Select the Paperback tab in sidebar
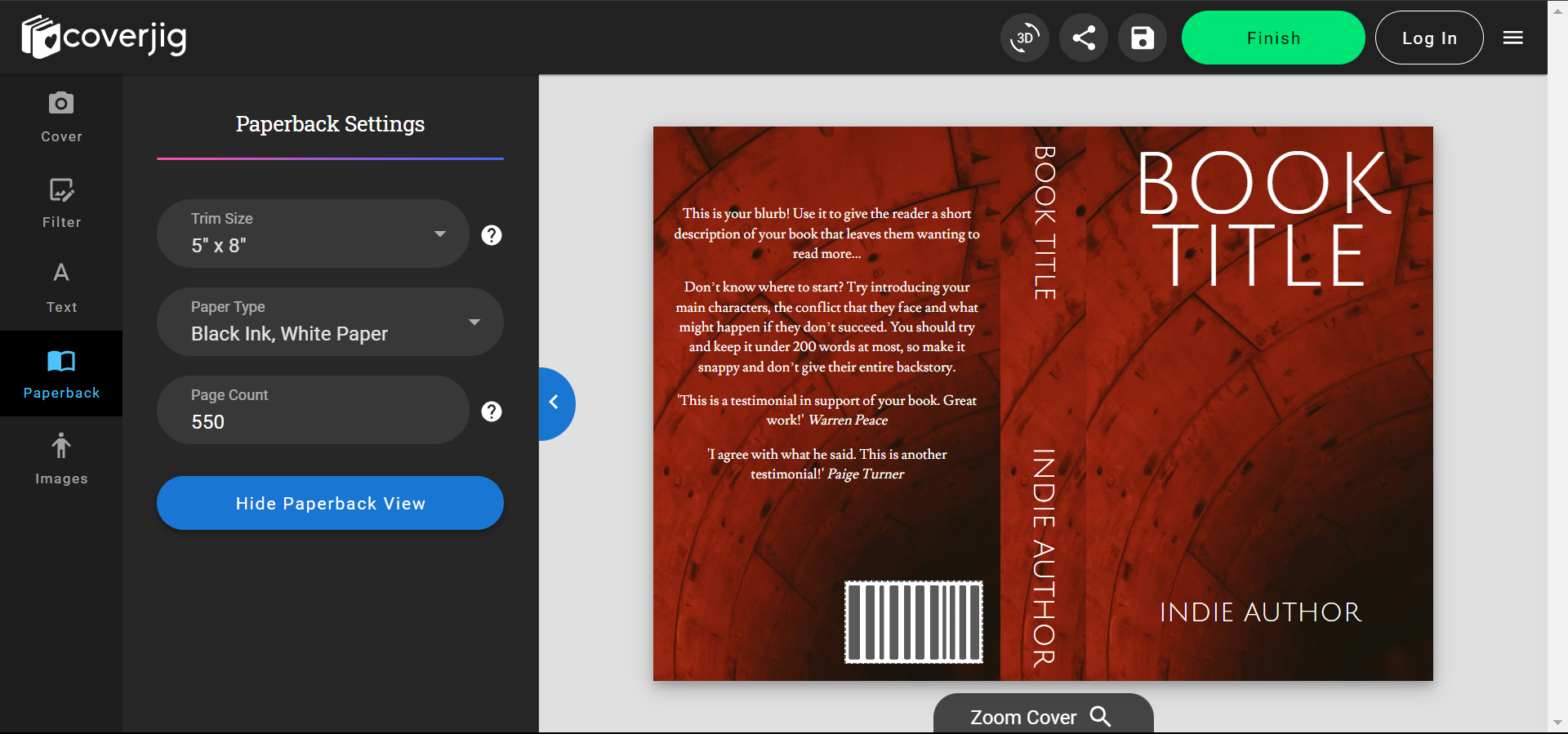This screenshot has height=734, width=1568. pyautogui.click(x=61, y=374)
